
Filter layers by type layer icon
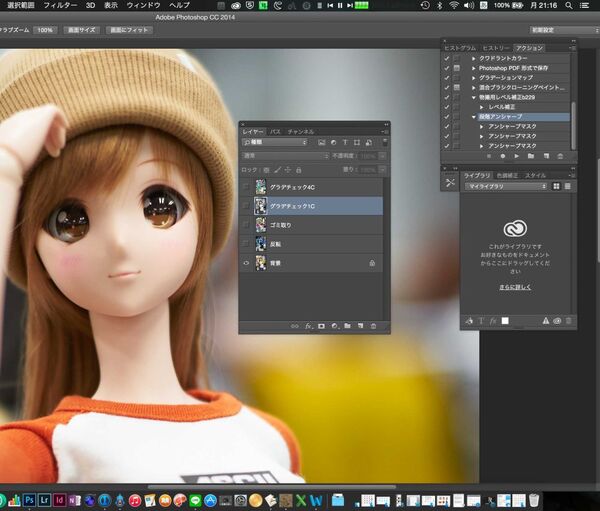pos(345,142)
